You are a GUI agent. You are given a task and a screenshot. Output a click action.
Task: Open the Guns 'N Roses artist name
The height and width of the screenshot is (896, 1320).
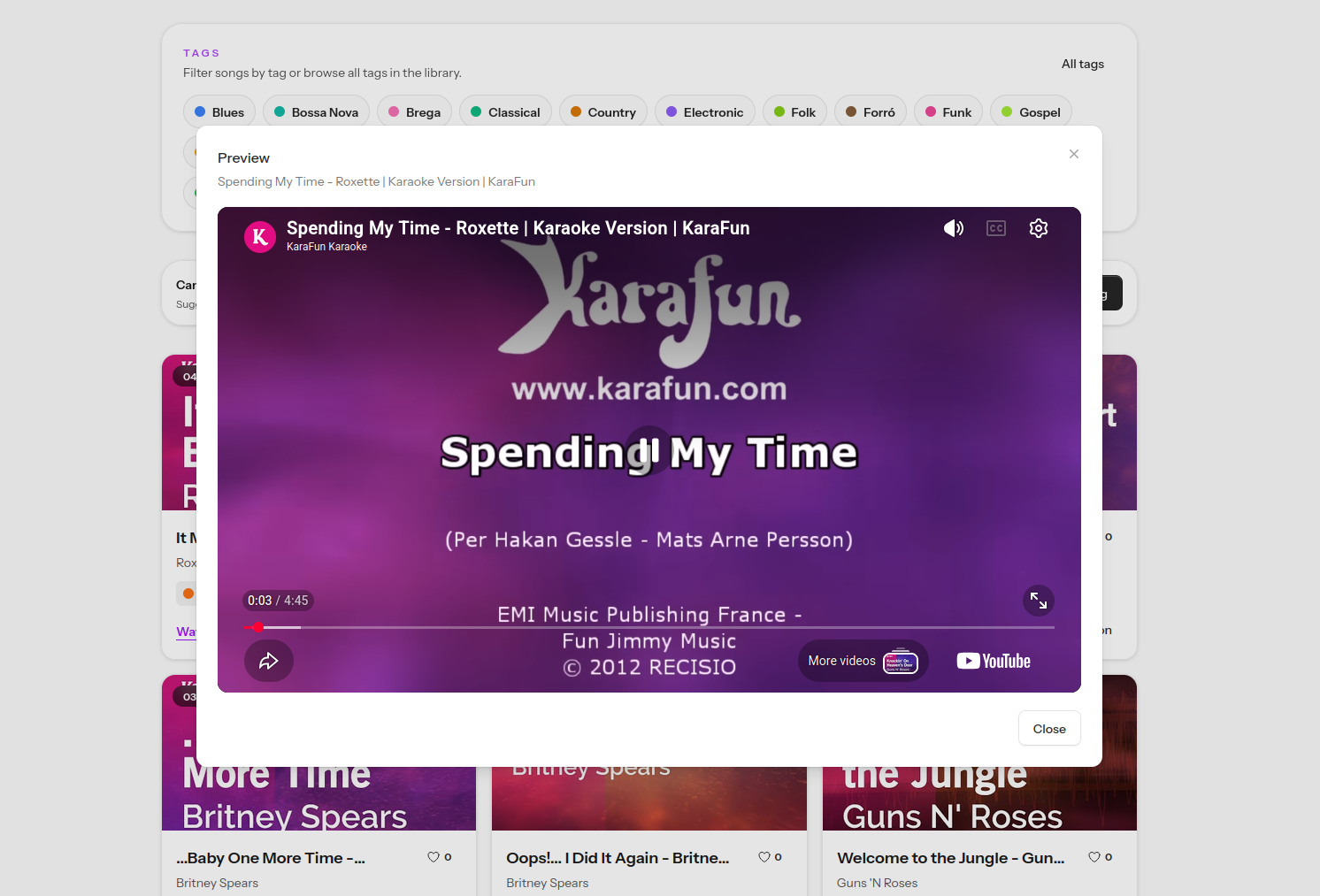pyautogui.click(x=877, y=883)
